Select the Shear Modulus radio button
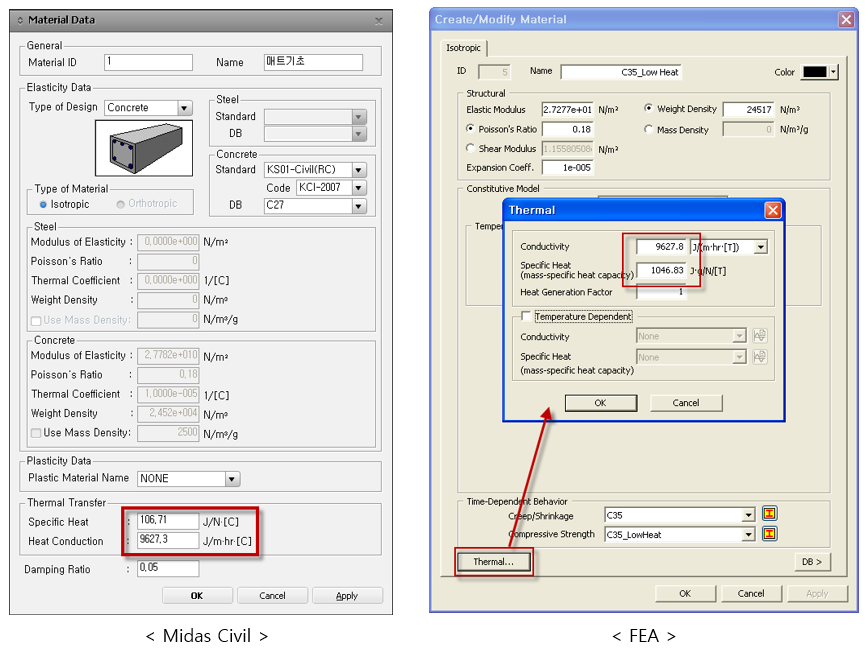Viewport: 865px width, 652px height. pos(470,148)
